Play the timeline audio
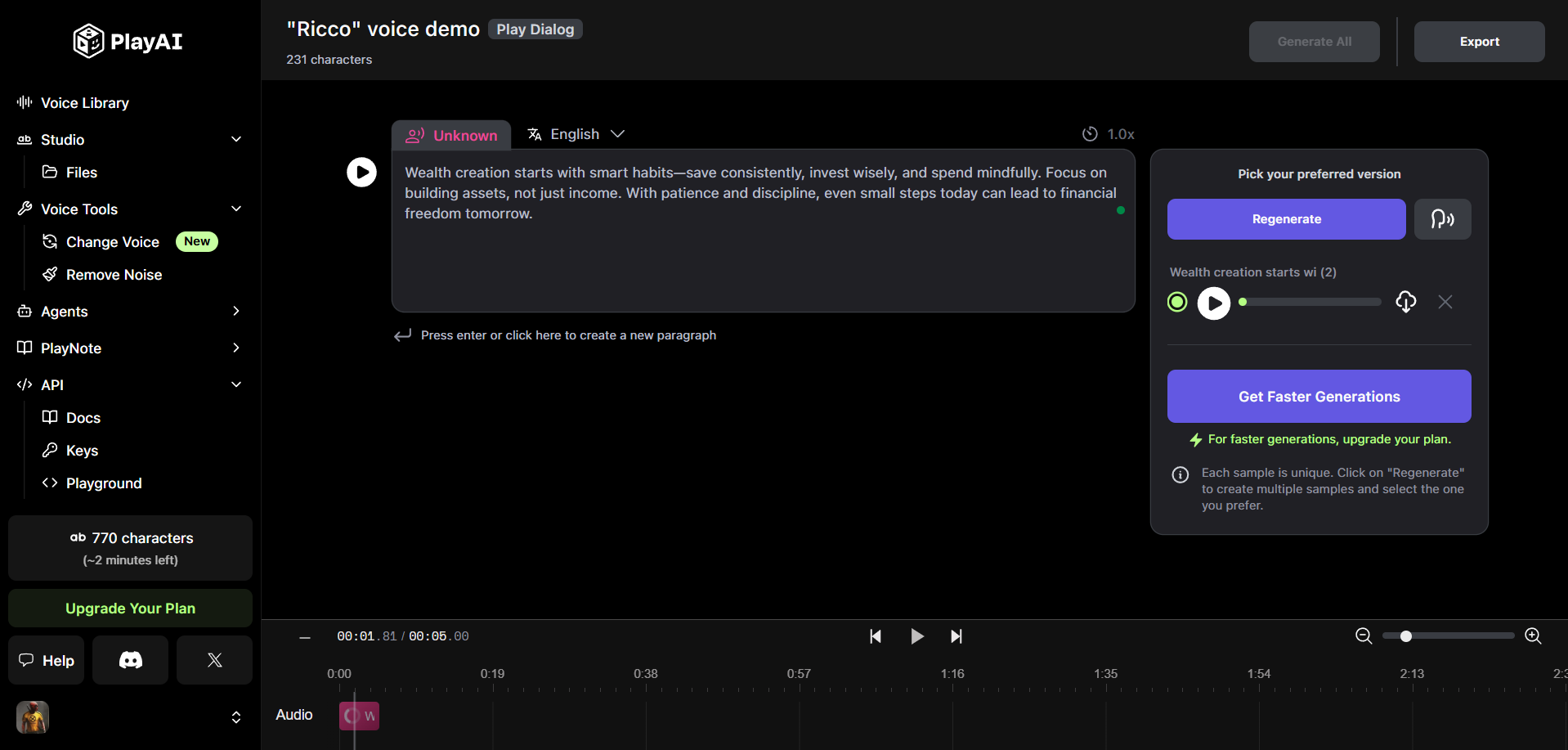The height and width of the screenshot is (750, 1568). point(917,636)
